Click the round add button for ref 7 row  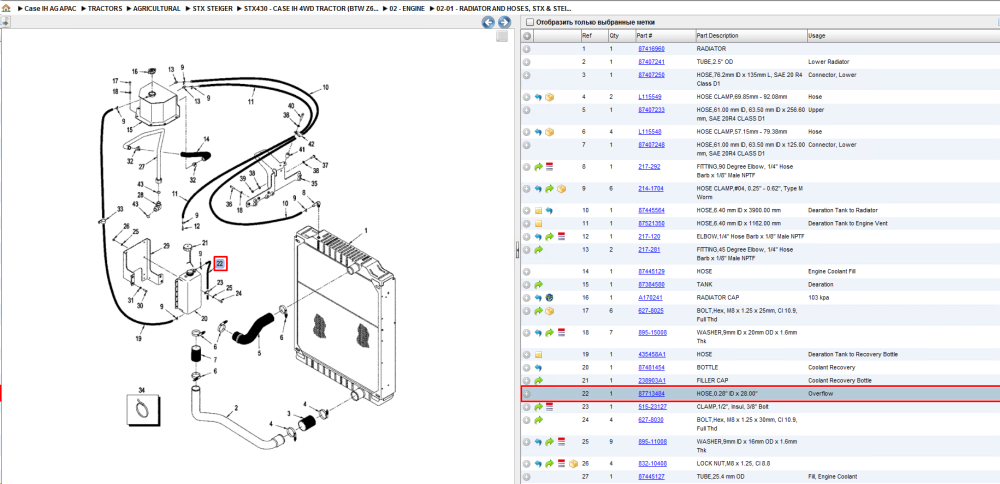pyautogui.click(x=527, y=145)
